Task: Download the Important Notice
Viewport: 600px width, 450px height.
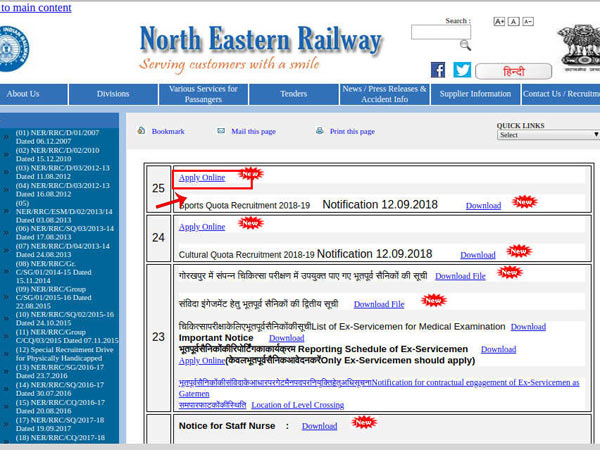Action: click(x=286, y=338)
